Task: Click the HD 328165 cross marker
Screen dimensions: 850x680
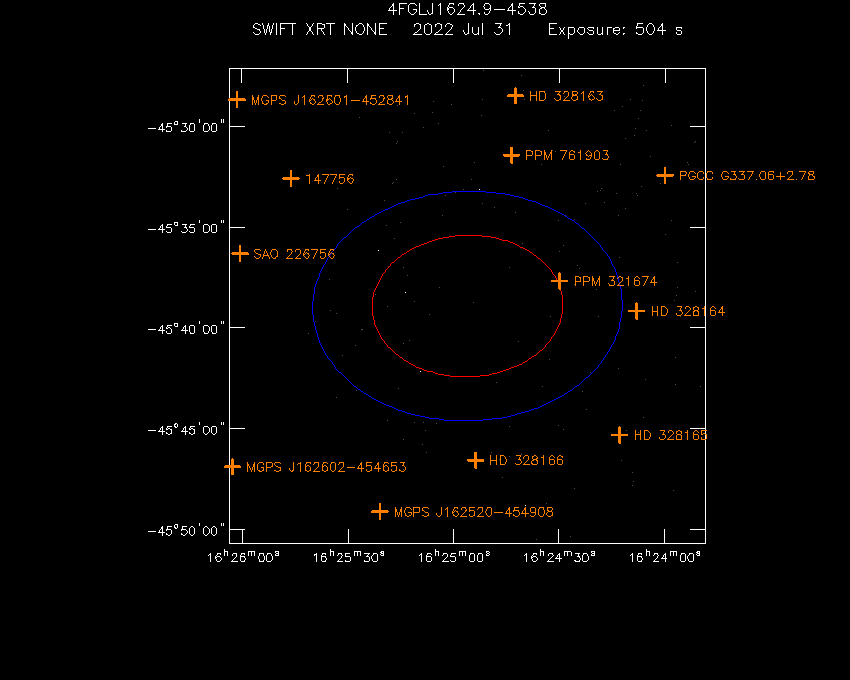Action: point(619,435)
